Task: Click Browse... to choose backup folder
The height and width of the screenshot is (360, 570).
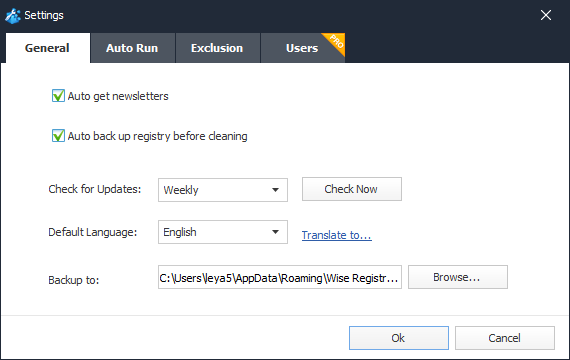Action: point(458,277)
